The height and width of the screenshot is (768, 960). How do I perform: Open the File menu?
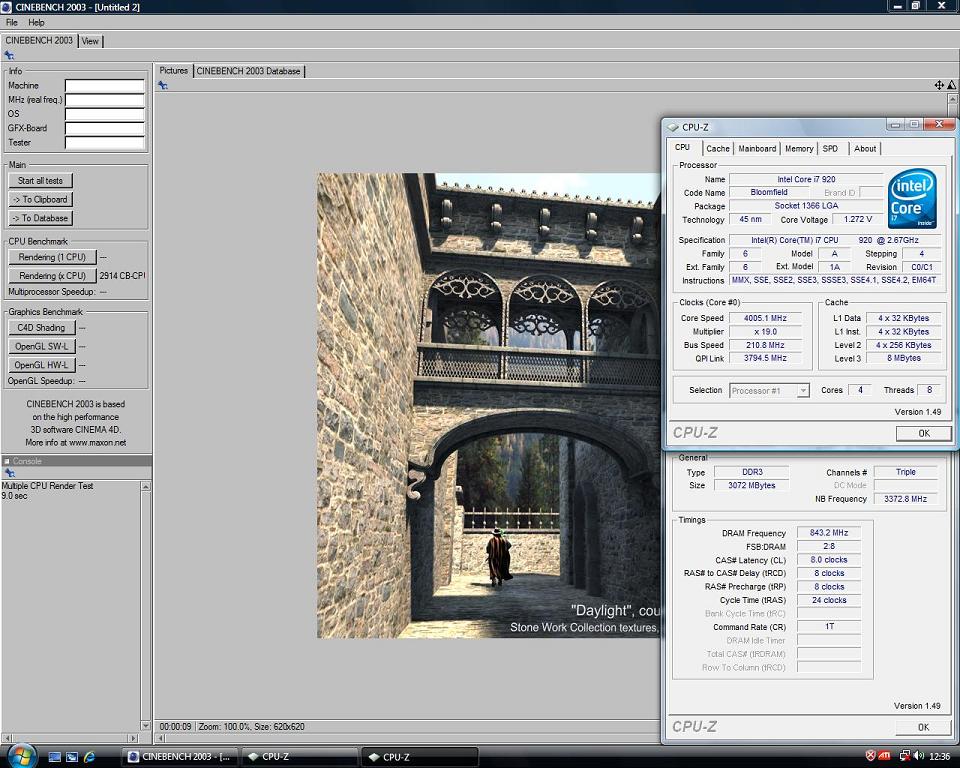12,23
